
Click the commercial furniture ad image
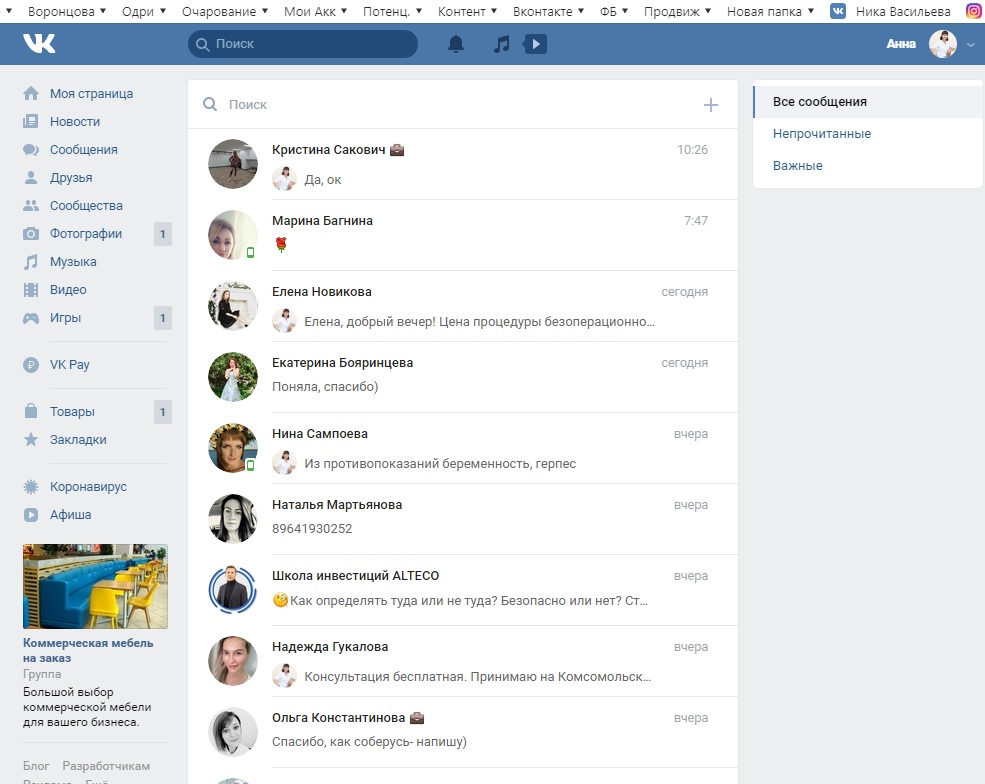(x=95, y=586)
